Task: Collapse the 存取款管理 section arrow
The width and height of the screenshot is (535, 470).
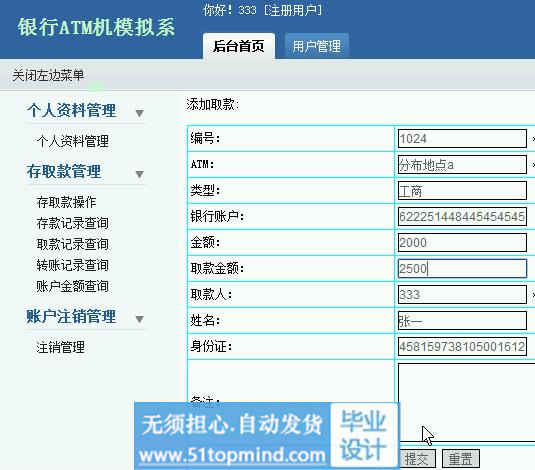Action: pos(139,174)
